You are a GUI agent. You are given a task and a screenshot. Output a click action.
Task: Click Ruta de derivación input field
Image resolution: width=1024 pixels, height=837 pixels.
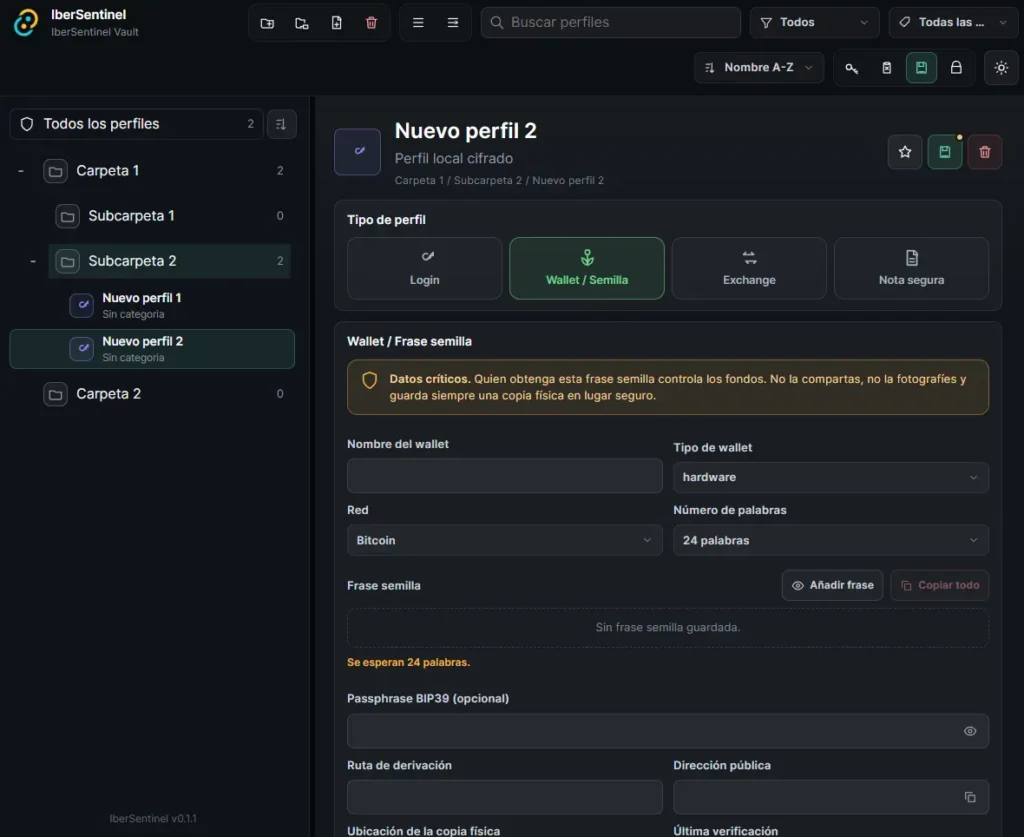505,797
